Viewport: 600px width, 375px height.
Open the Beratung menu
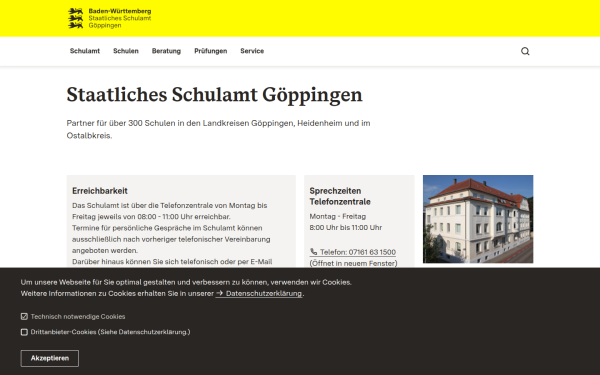click(166, 51)
